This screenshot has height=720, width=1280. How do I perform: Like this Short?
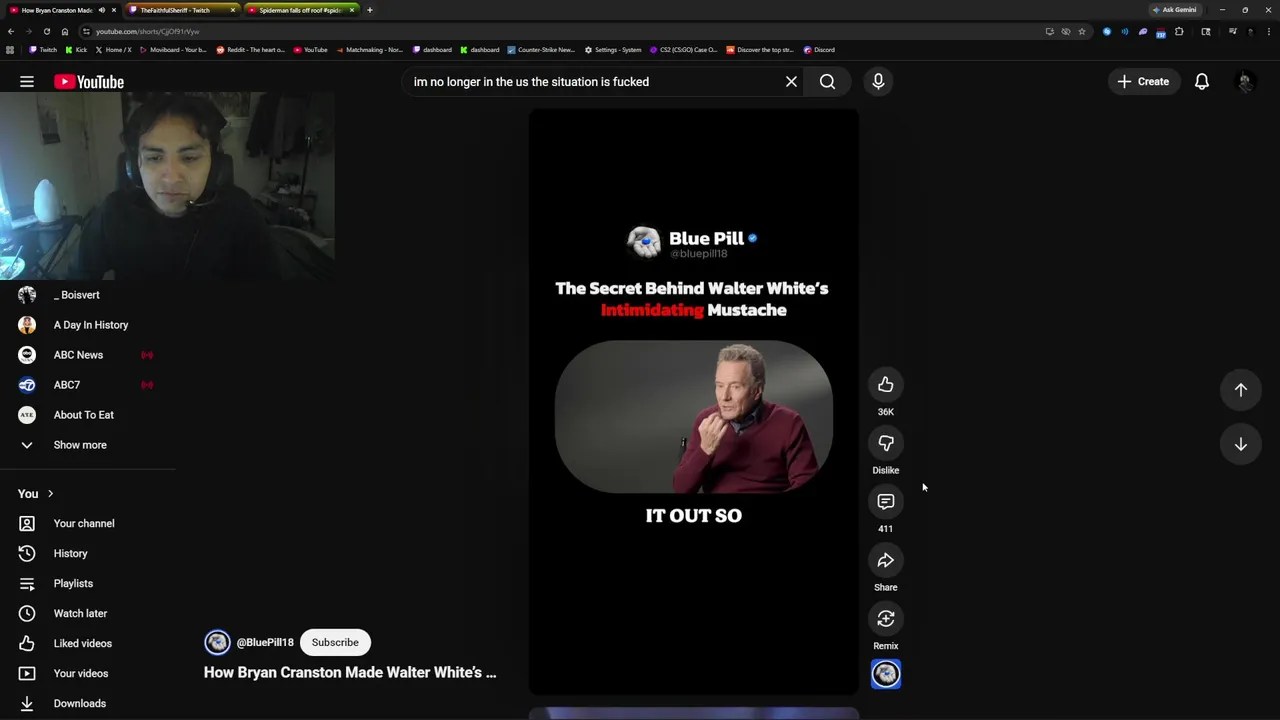click(885, 385)
